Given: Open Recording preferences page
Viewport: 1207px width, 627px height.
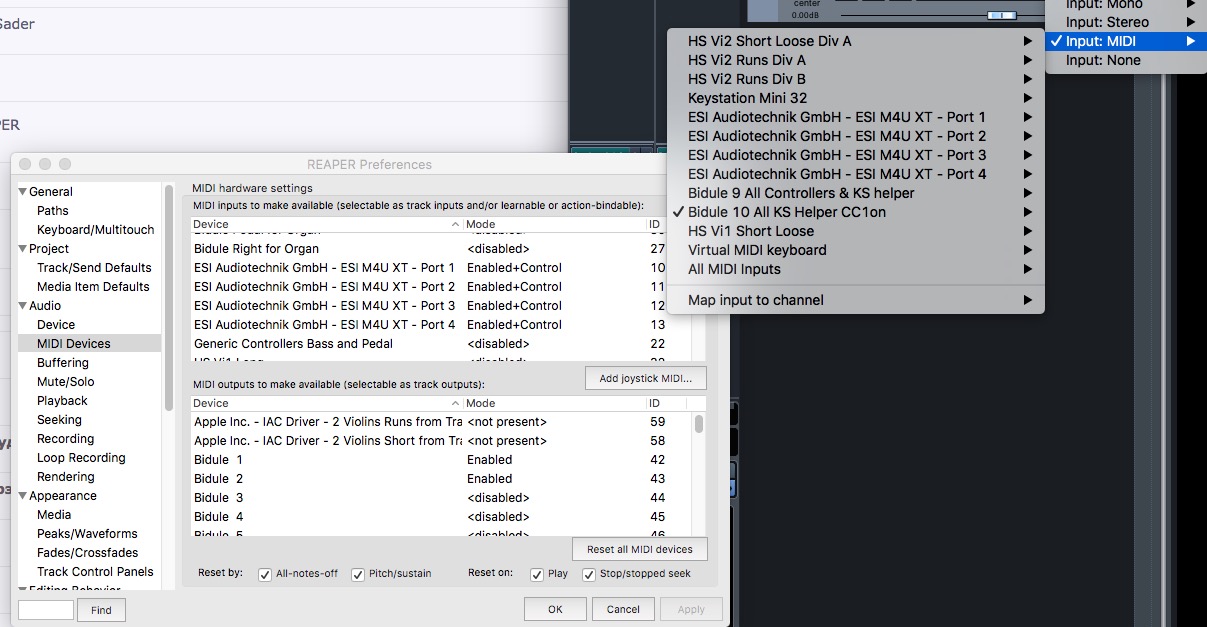Looking at the screenshot, I should pyautogui.click(x=65, y=439).
